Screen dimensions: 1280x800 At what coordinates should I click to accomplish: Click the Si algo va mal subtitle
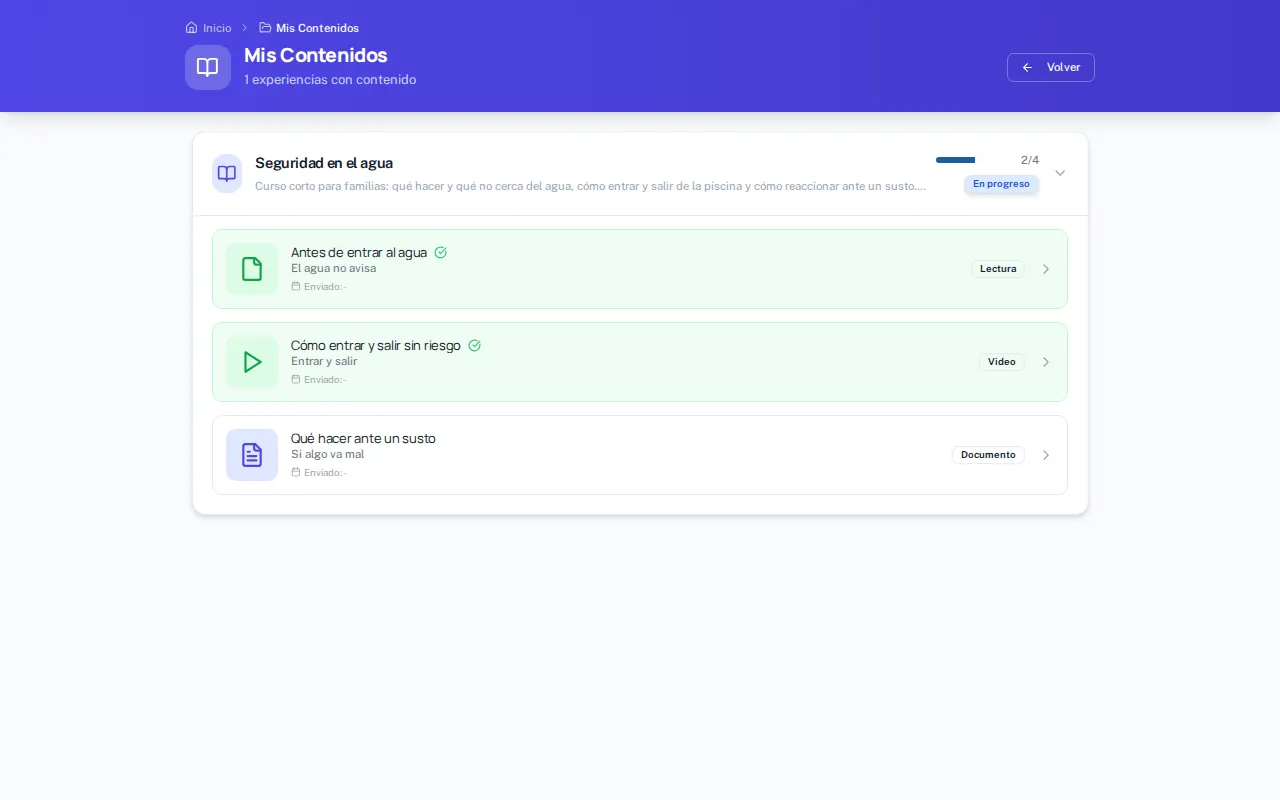coord(328,454)
